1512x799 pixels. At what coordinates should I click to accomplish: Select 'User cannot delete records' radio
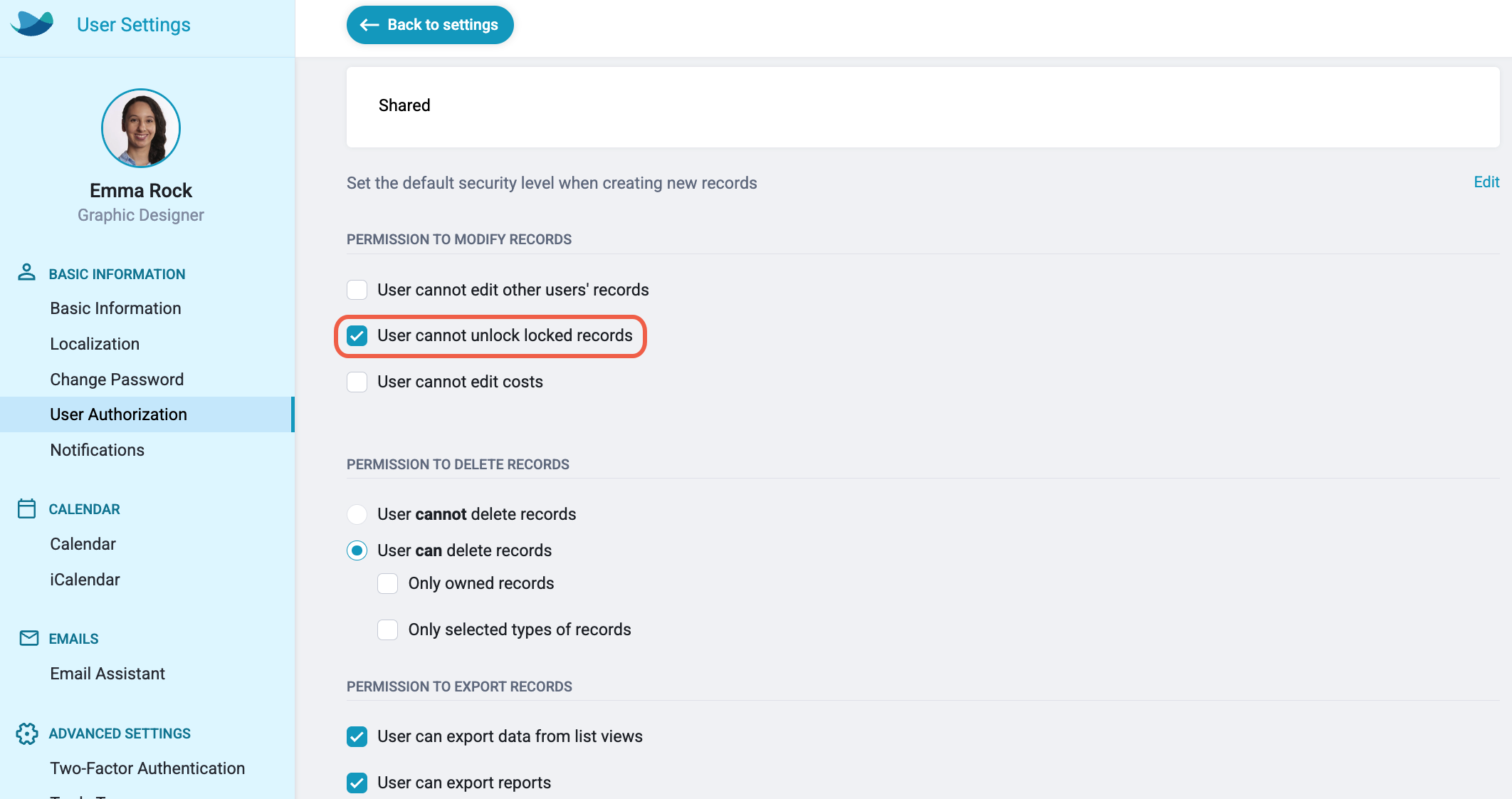[357, 514]
